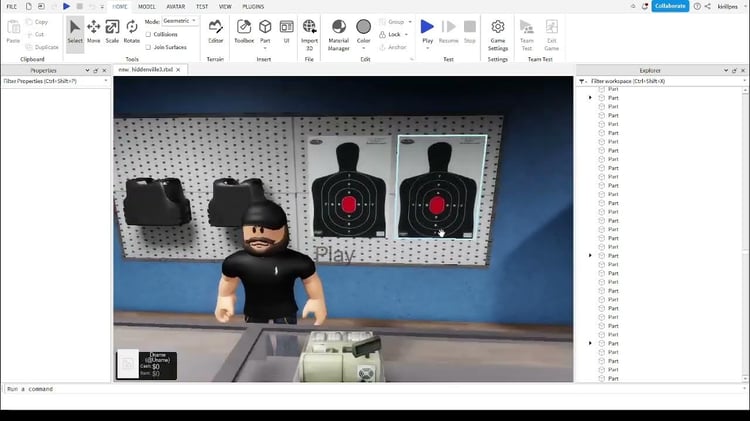Enable the Collisions checkbox

point(148,34)
